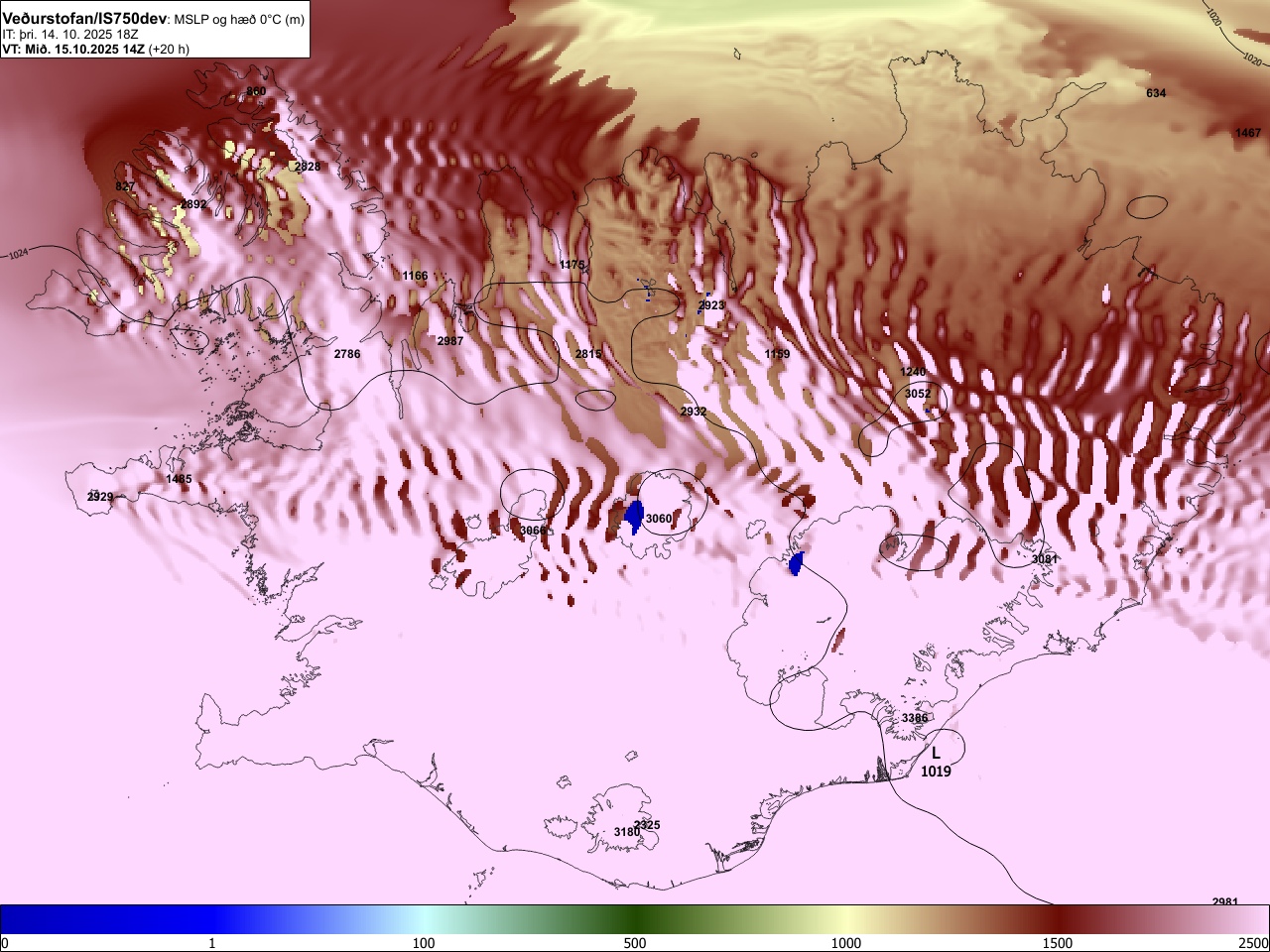Click the low-pressure 'L' marker

click(x=936, y=754)
